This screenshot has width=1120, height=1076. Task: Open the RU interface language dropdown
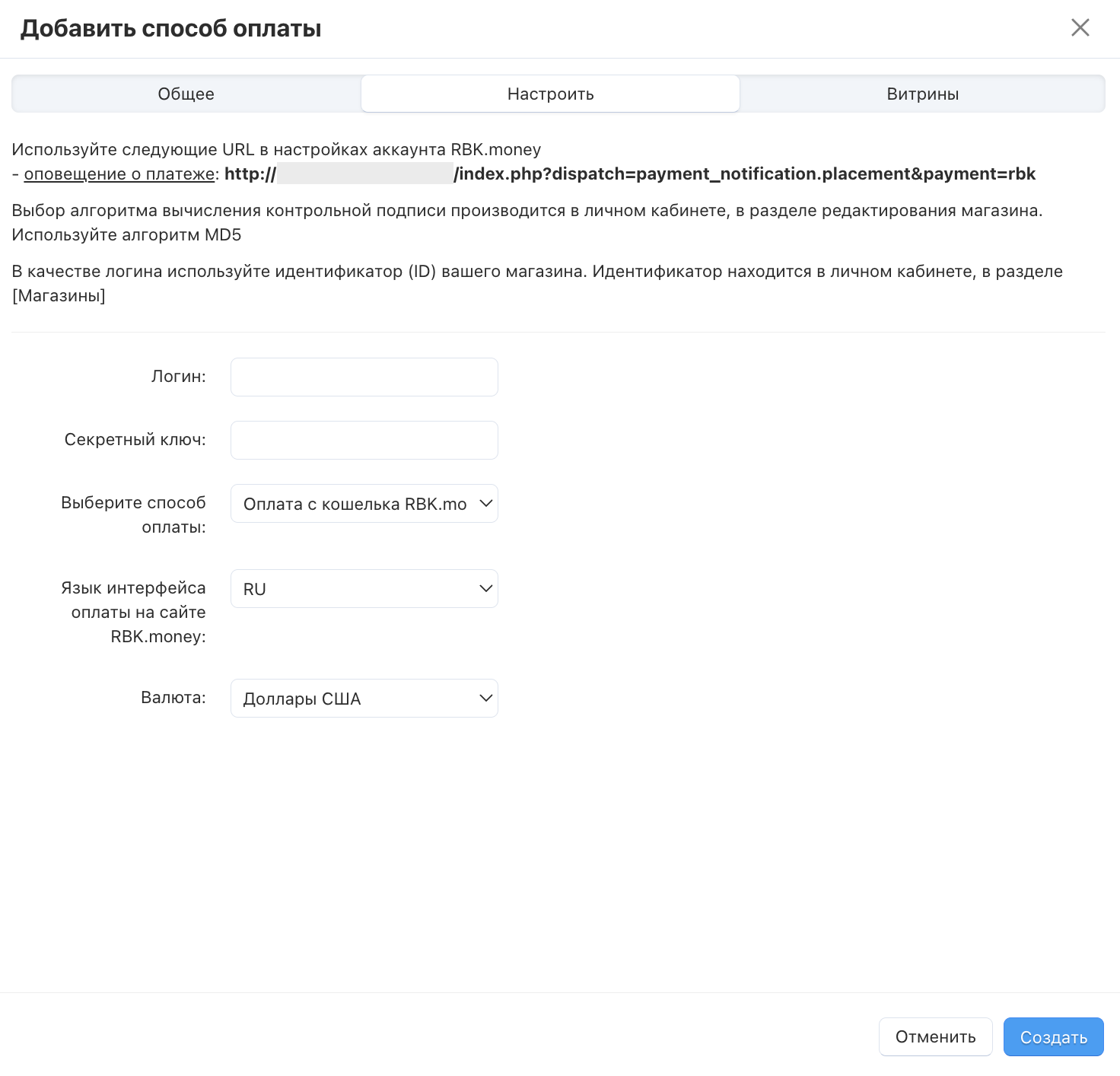coord(364,589)
